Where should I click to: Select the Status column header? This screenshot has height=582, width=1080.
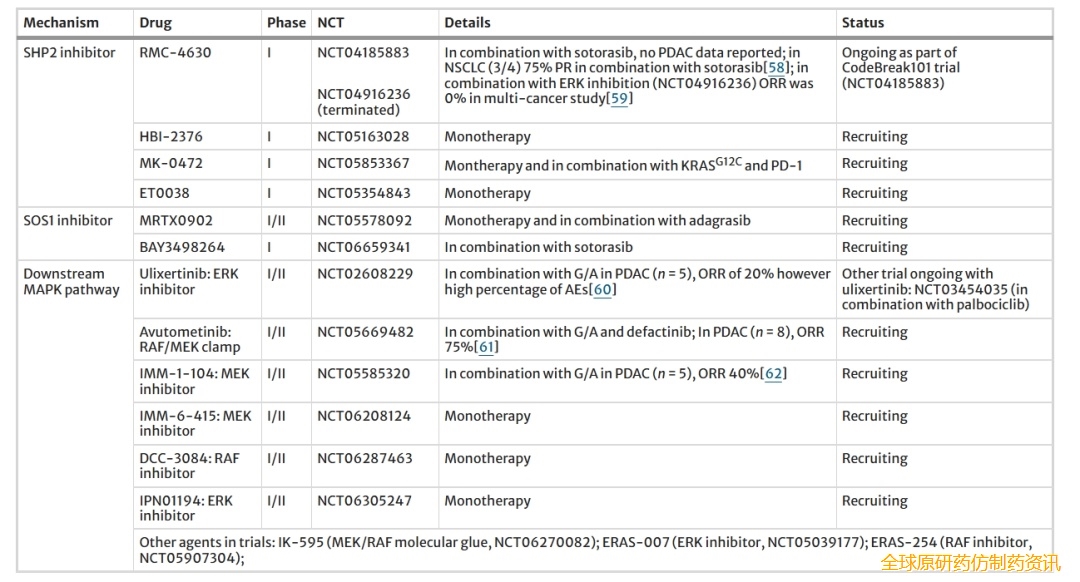[863, 23]
